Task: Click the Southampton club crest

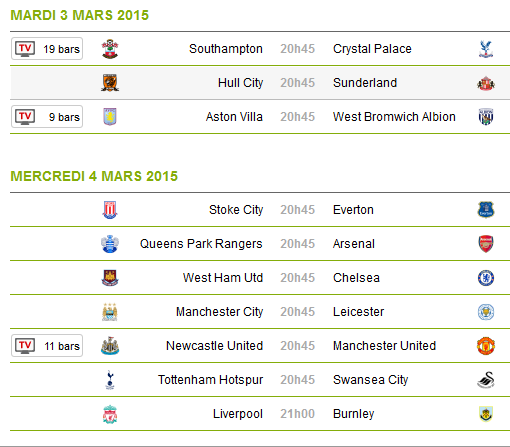Action: tap(110, 49)
